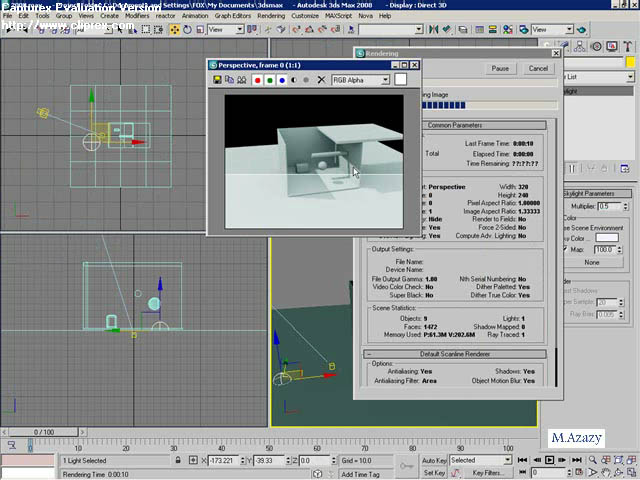Open the Material Editor icon
This screenshot has width=640, height=480.
(507, 29)
